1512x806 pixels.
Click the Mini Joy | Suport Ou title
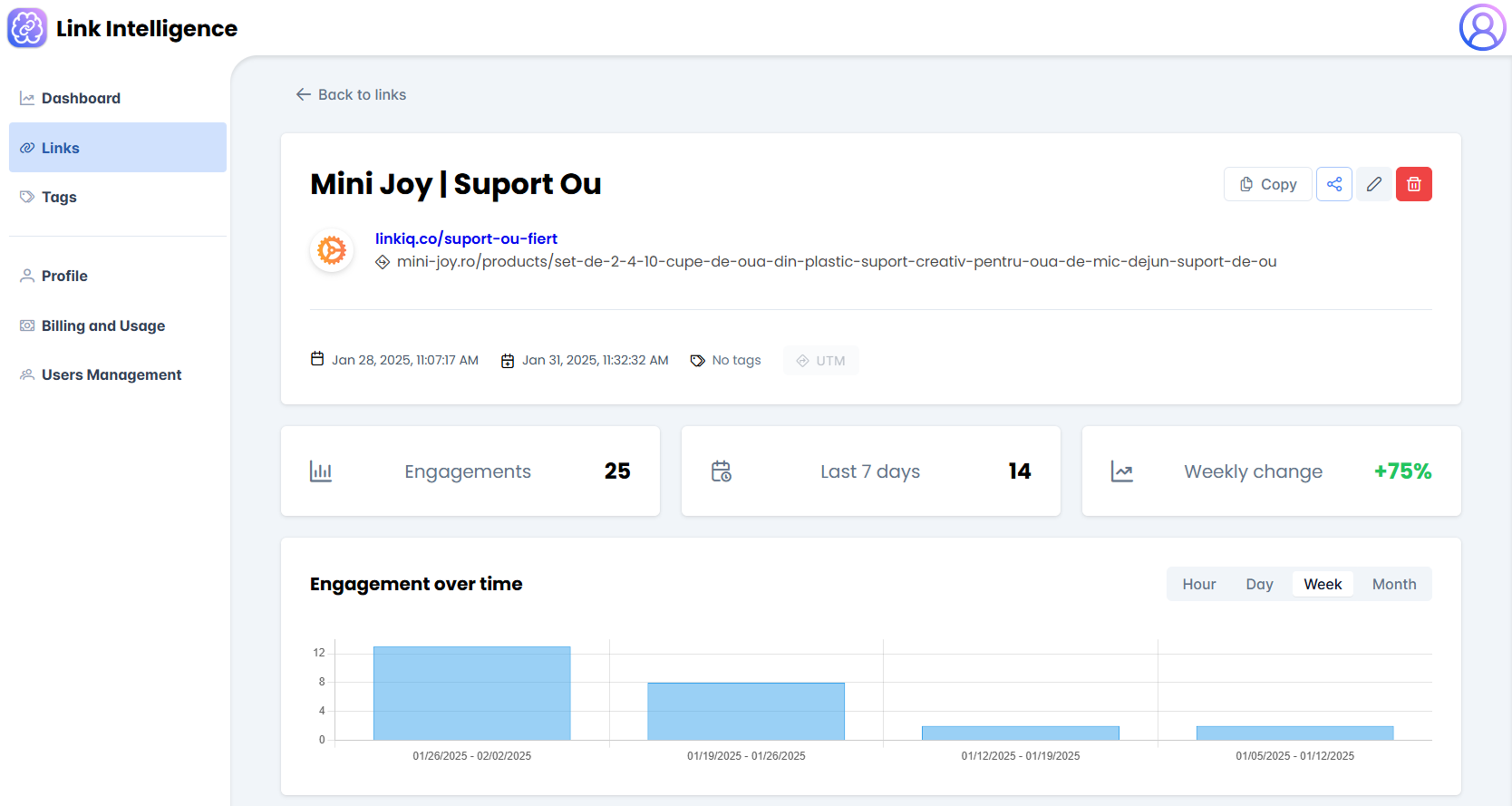(x=456, y=184)
